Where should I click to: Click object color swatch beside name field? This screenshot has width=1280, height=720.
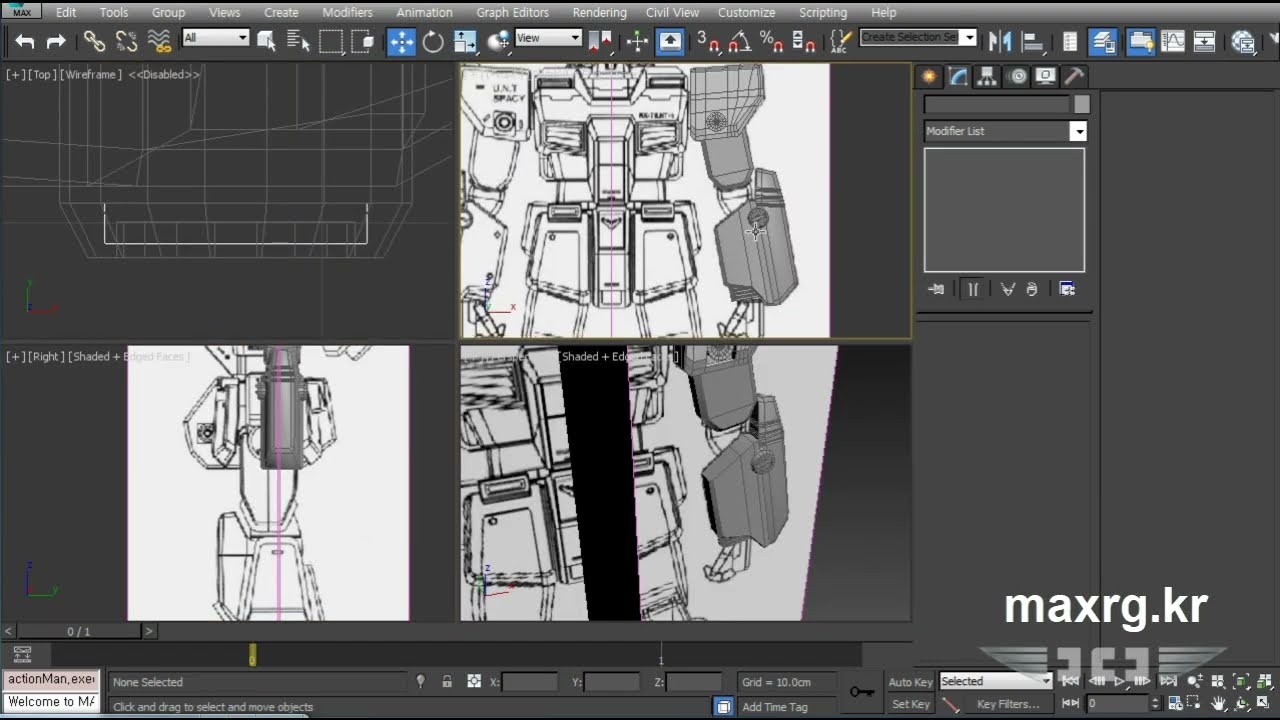point(1081,104)
